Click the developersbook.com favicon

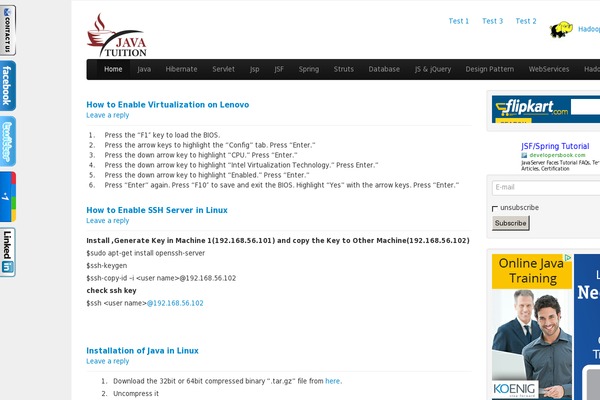tap(524, 155)
